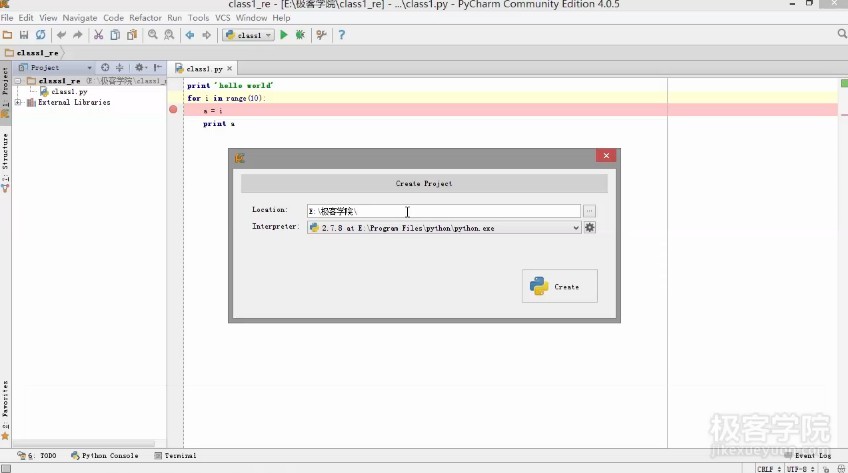The width and height of the screenshot is (848, 473).
Task: Click into the Location input field
Action: click(444, 211)
